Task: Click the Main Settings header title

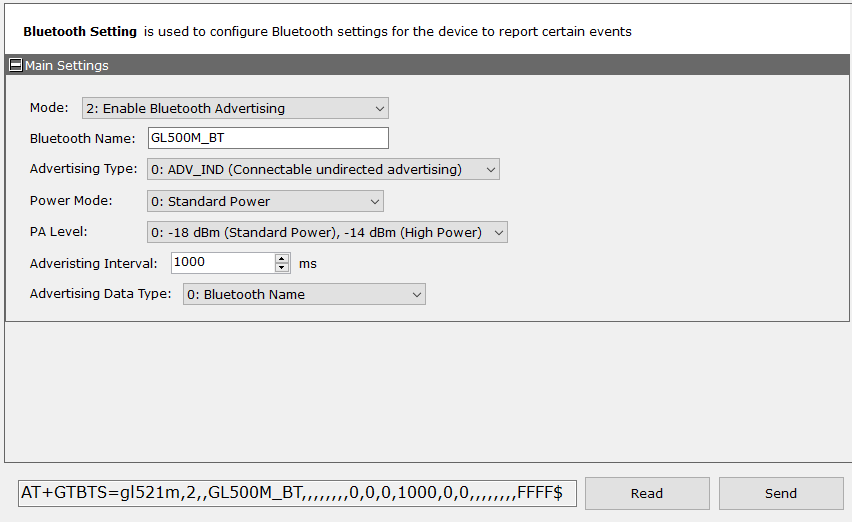Action: (67, 66)
